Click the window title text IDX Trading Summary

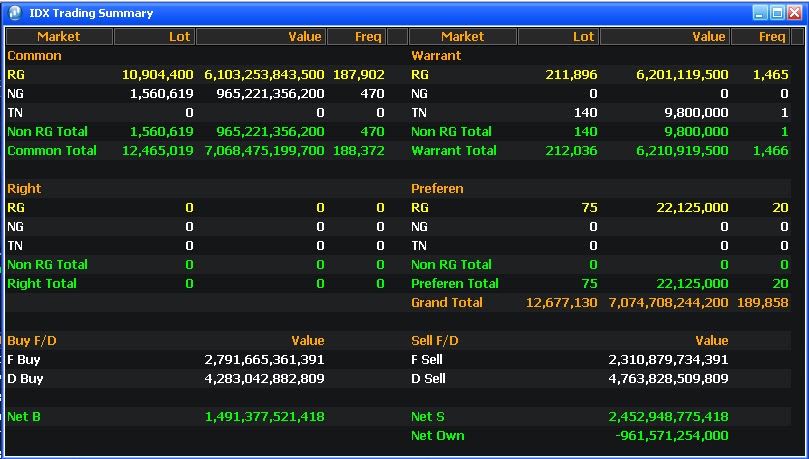pyautogui.click(x=91, y=13)
